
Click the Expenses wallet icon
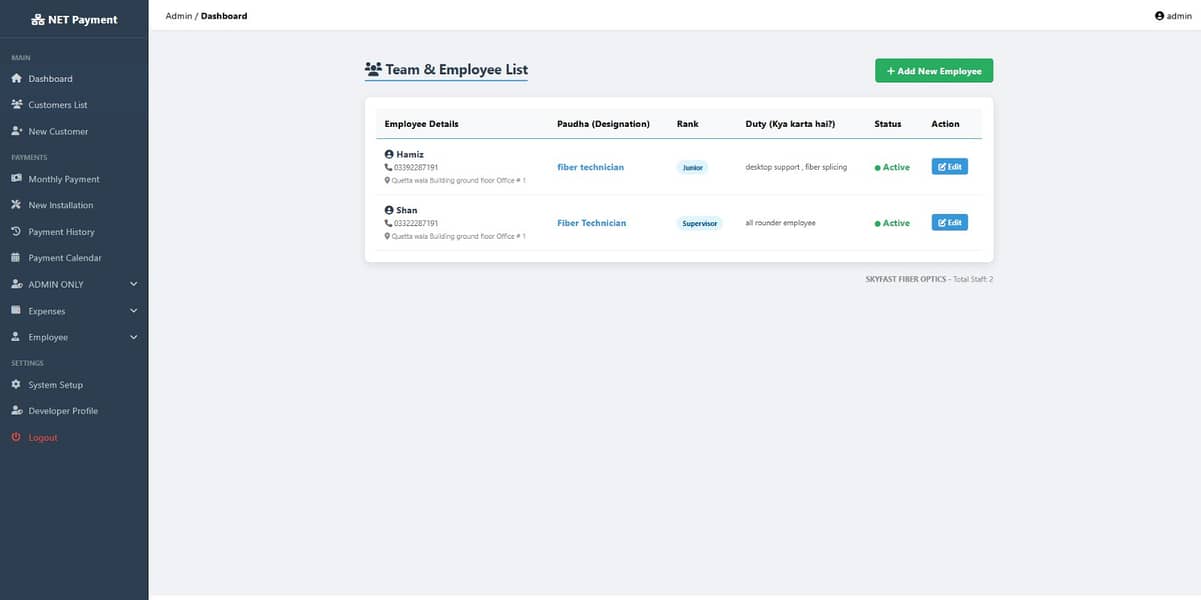tap(16, 310)
